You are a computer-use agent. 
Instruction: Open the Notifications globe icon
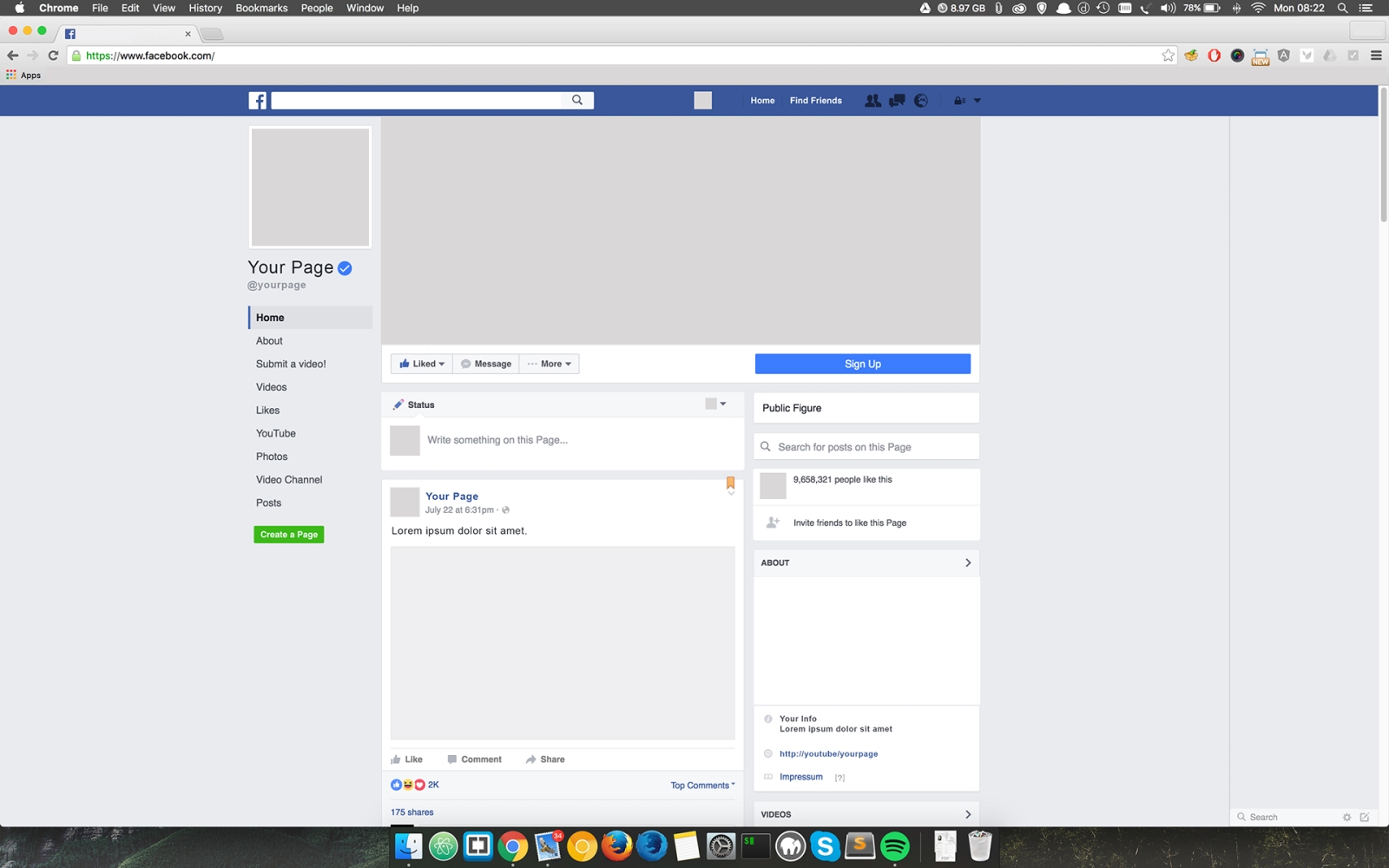[921, 100]
